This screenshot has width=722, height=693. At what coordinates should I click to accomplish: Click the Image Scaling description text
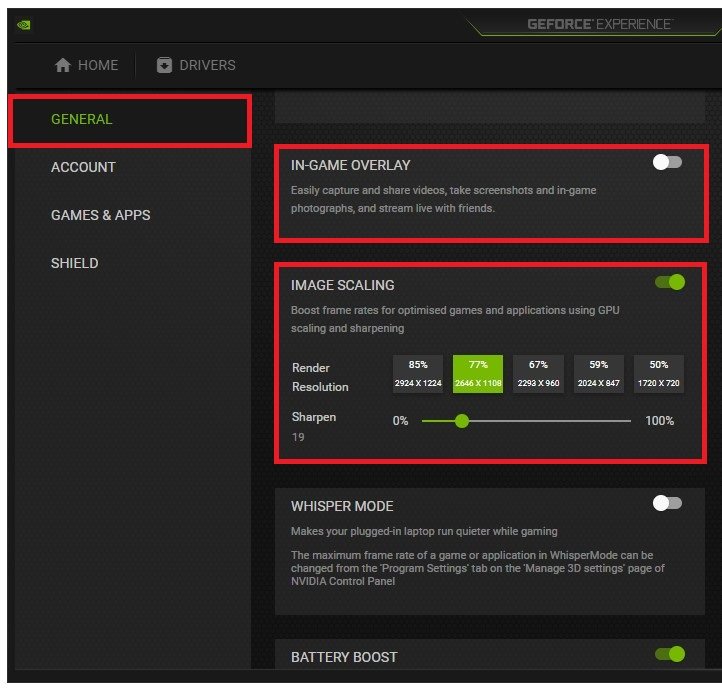pos(455,319)
